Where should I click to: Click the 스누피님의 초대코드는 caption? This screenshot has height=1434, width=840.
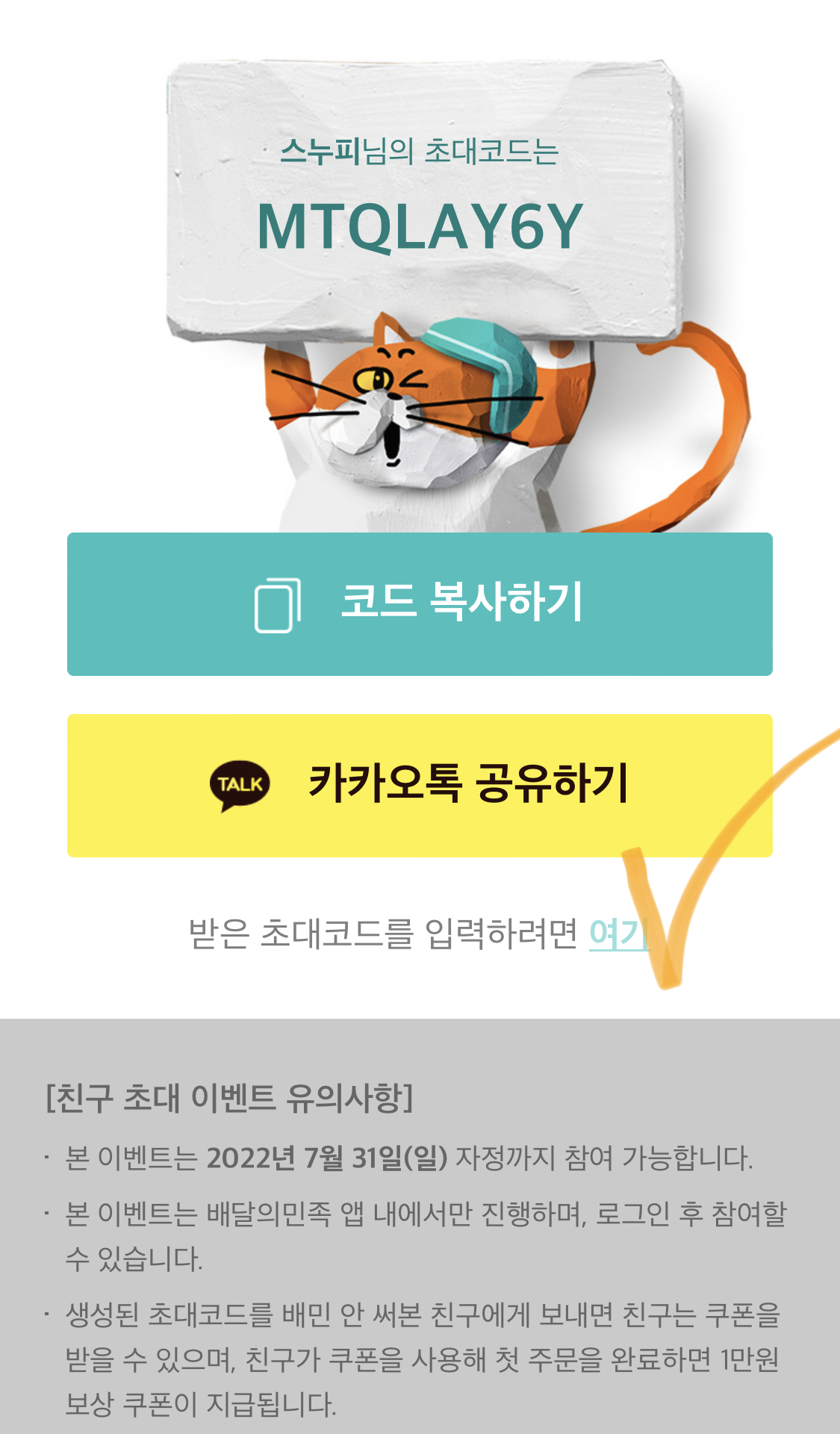point(420,152)
